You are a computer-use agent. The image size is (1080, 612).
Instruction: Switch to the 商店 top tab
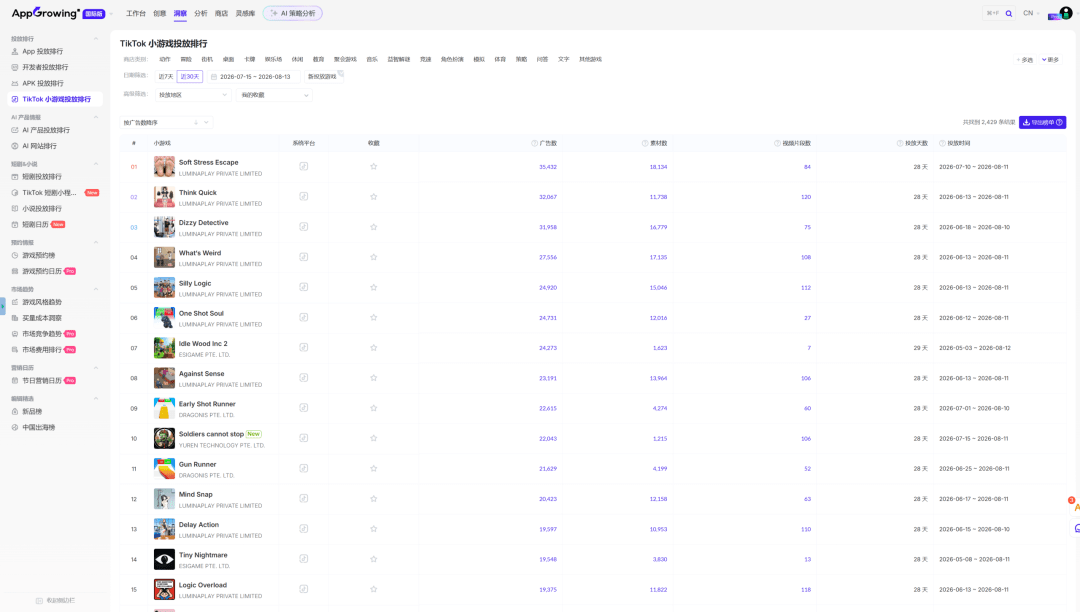(221, 13)
